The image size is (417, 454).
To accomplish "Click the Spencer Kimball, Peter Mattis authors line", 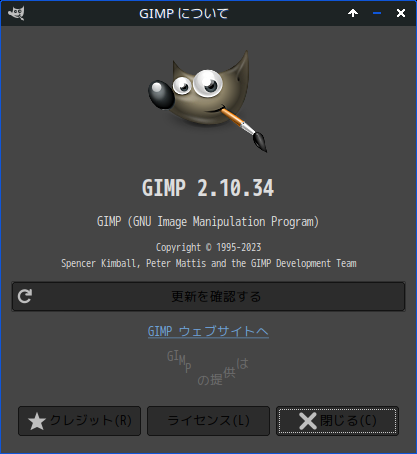I will point(209,263).
